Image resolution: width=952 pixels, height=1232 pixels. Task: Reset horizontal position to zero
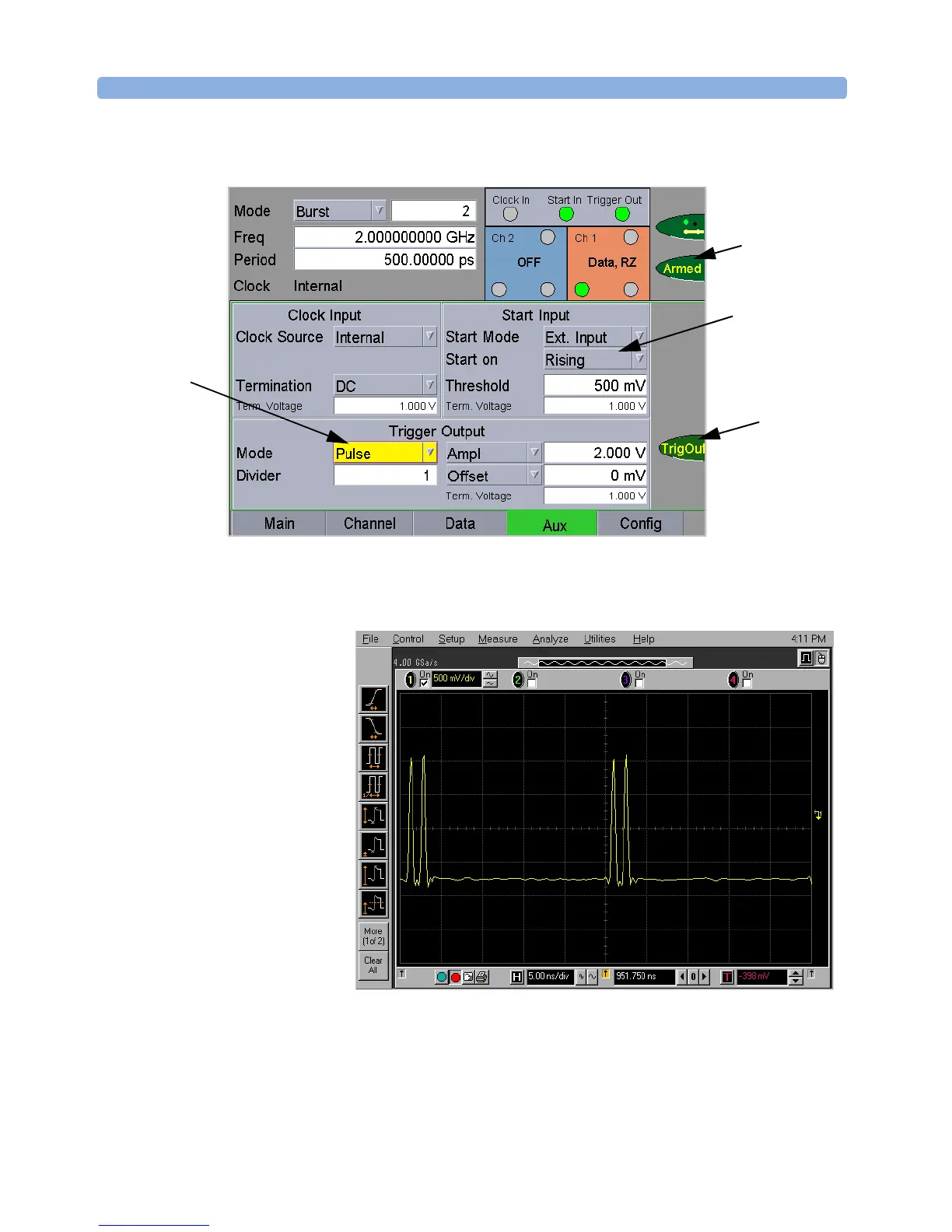(x=693, y=977)
